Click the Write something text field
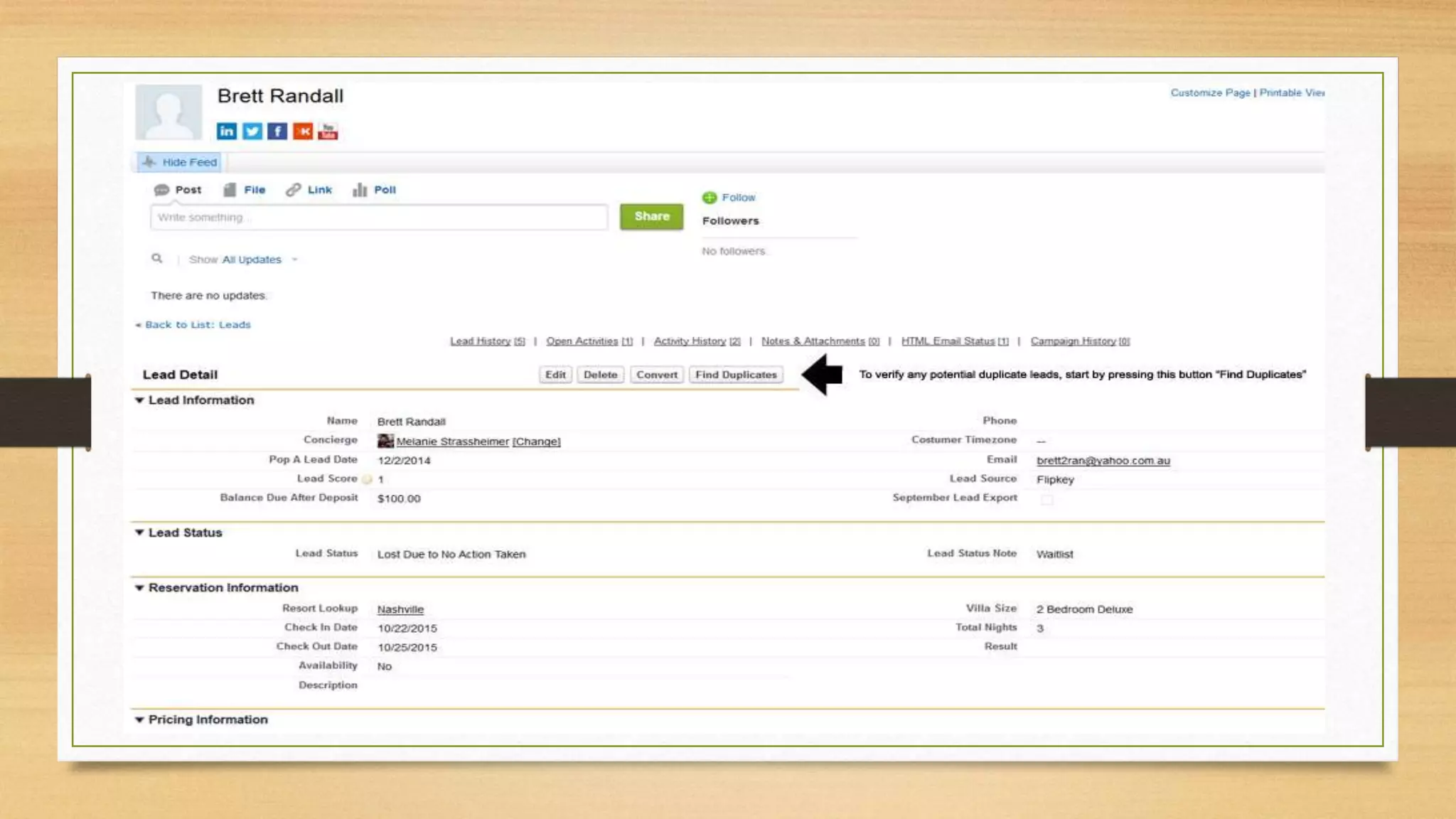Image resolution: width=1456 pixels, height=819 pixels. (x=378, y=218)
